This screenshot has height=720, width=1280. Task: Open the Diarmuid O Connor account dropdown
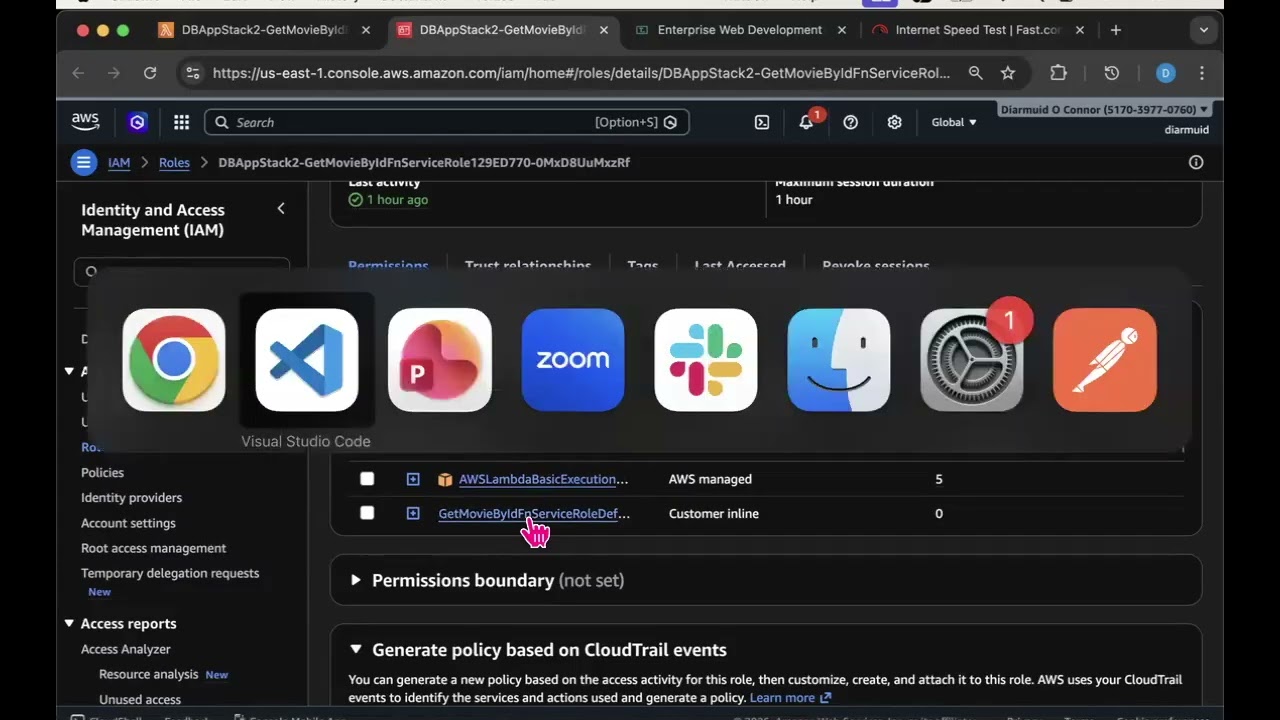point(1104,109)
